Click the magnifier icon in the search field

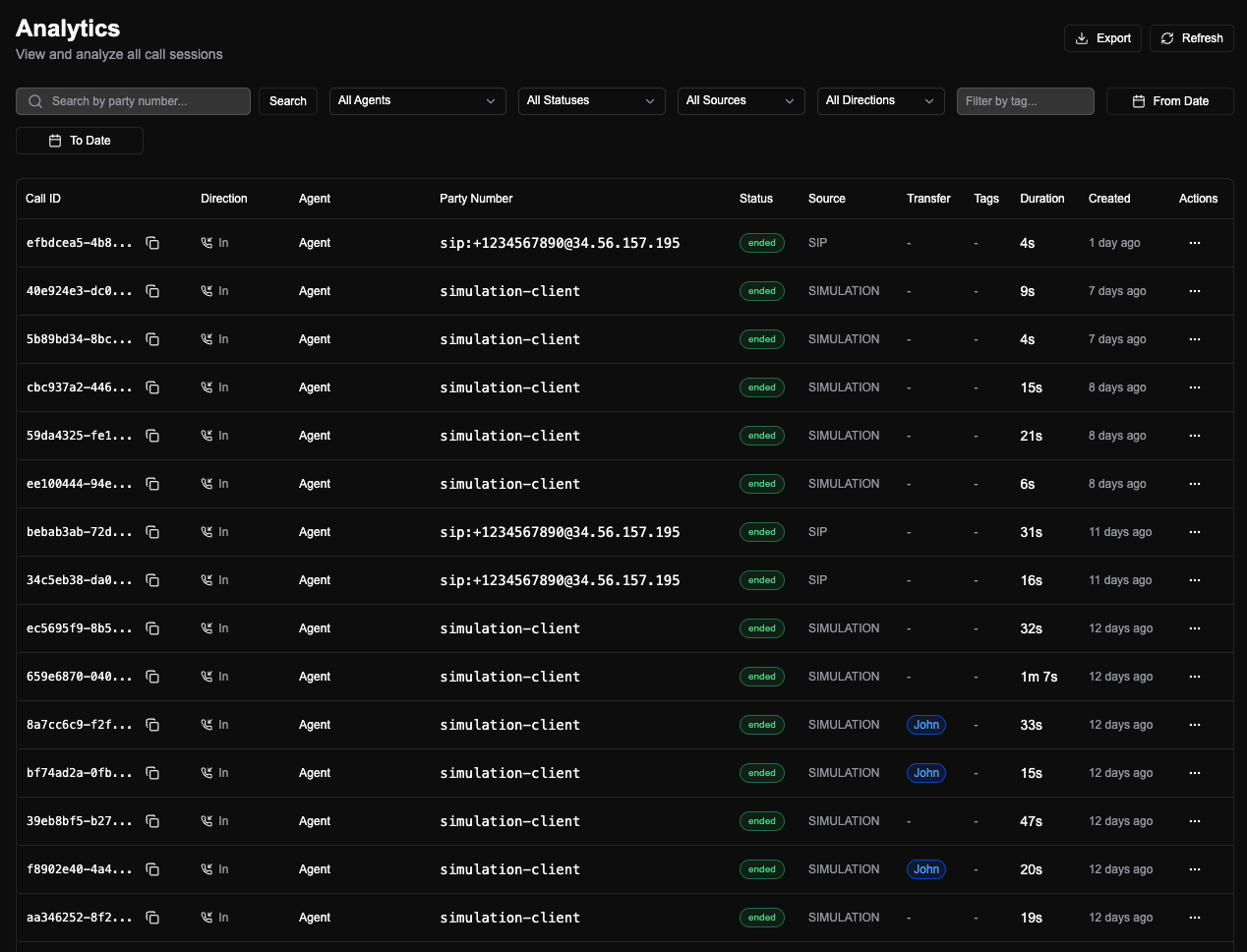click(x=34, y=100)
